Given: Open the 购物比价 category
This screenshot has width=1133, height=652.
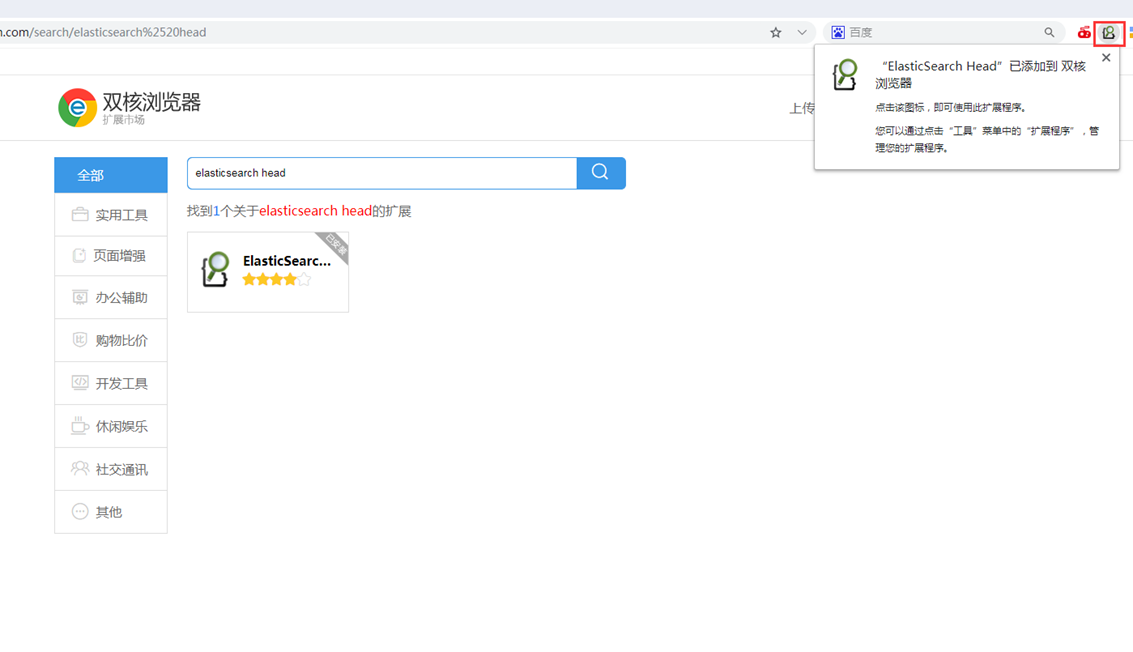Looking at the screenshot, I should [111, 340].
